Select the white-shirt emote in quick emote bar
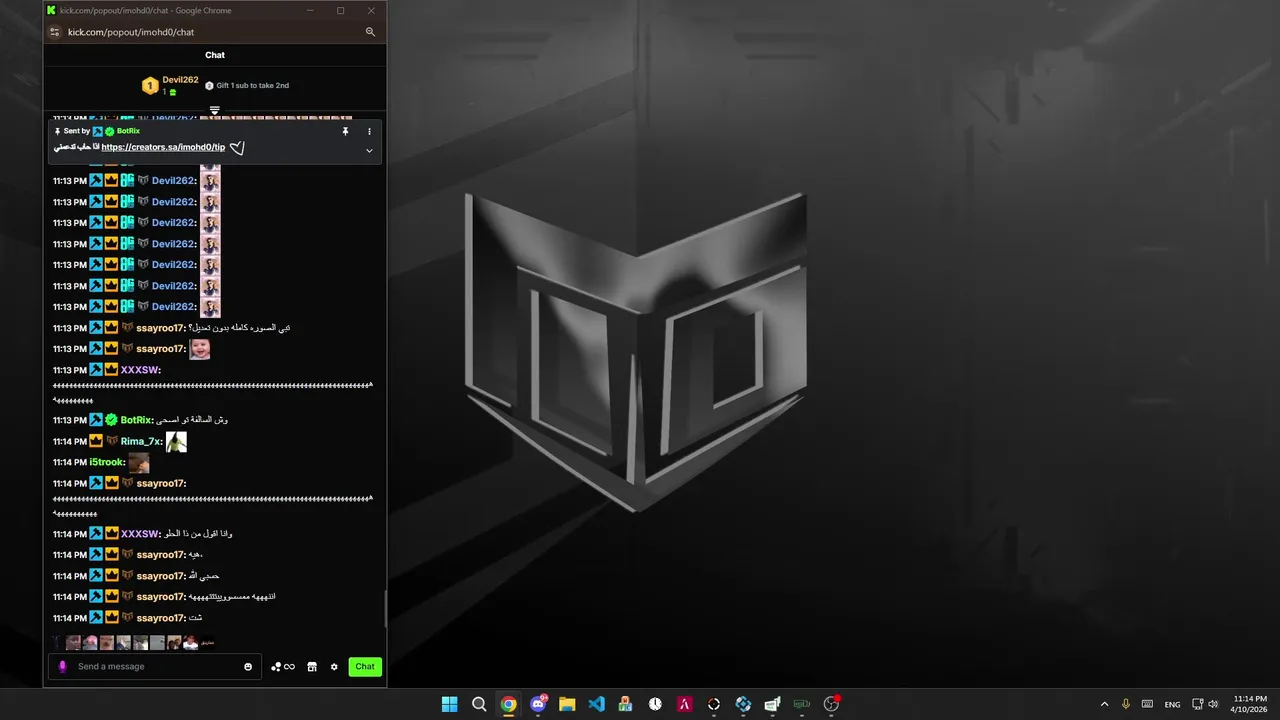Screen dimensions: 1280x720 (190, 643)
